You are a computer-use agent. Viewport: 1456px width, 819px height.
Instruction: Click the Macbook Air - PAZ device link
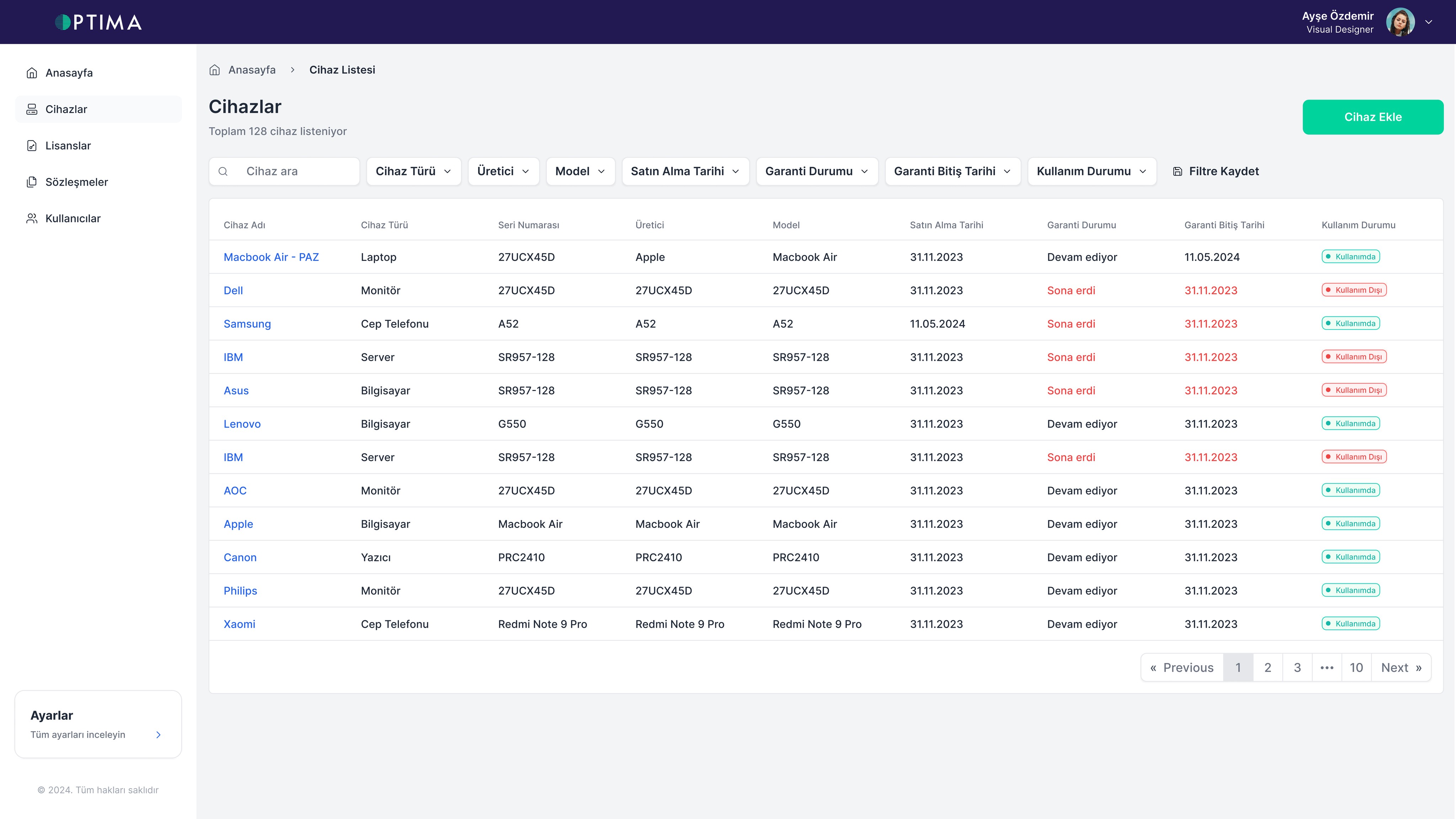271,257
